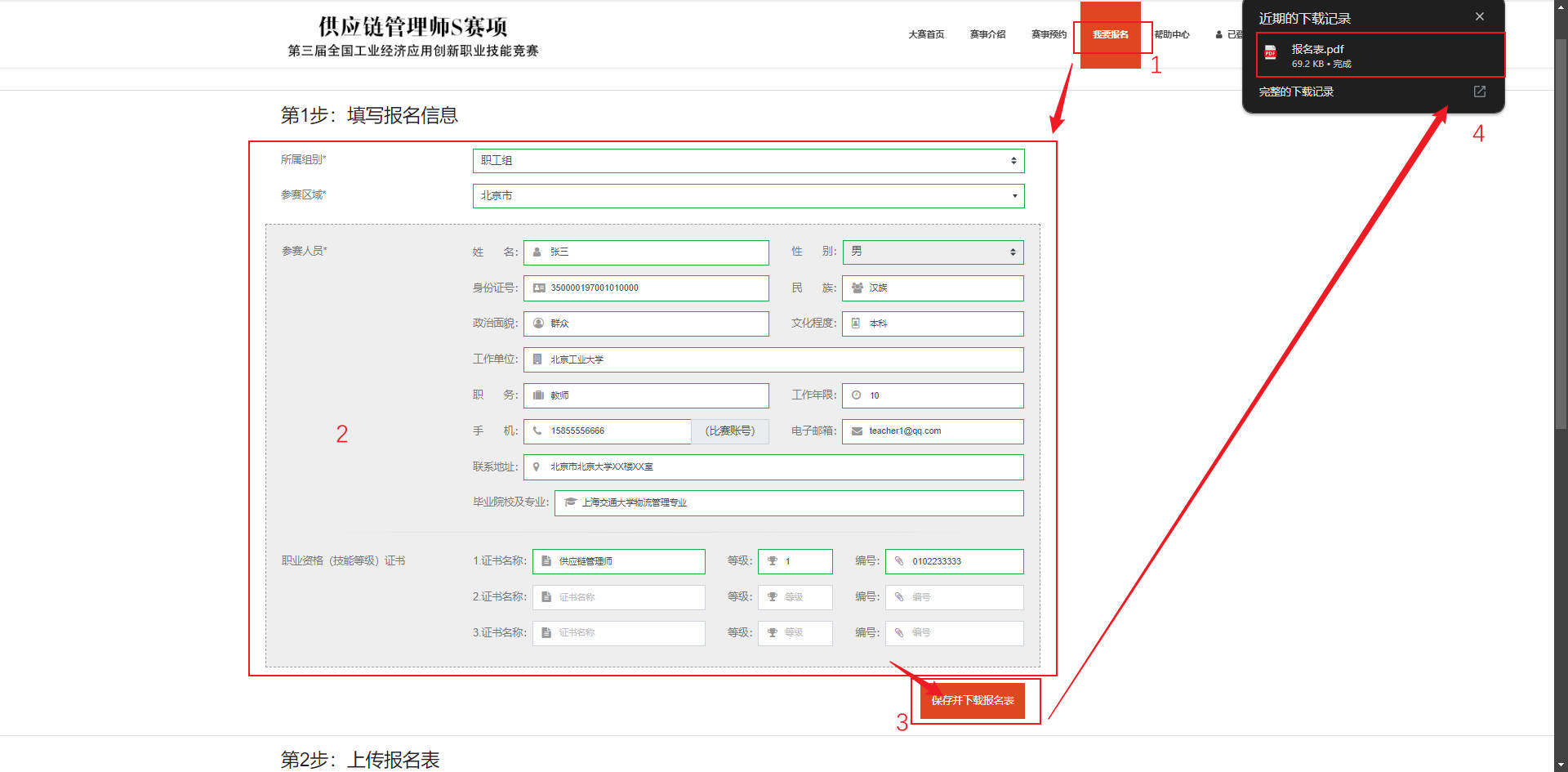The width and height of the screenshot is (1568, 772).
Task: Click the paperclip icon in first 编号 field
Action: tap(899, 561)
